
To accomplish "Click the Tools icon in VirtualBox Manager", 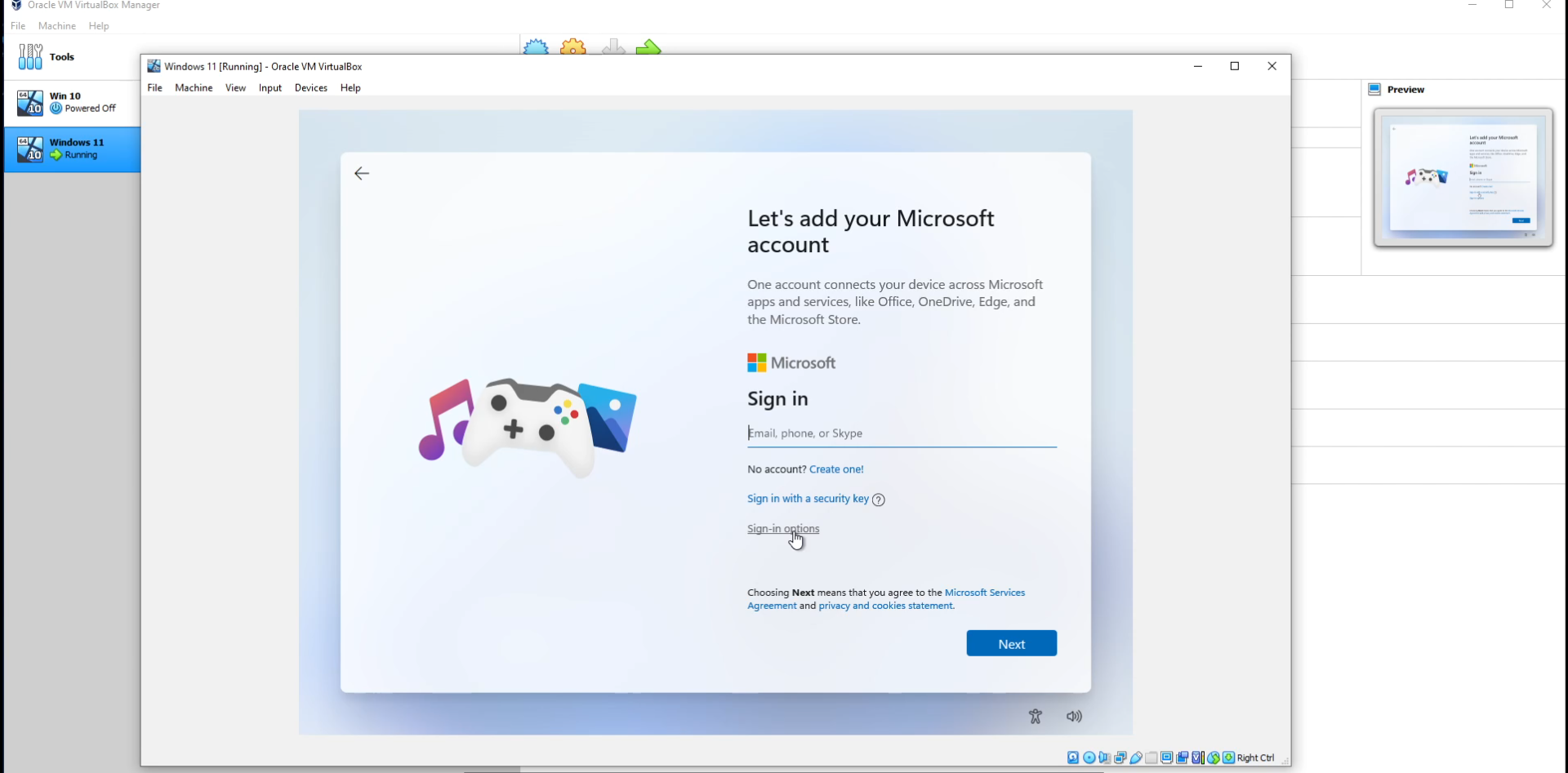I will click(30, 56).
